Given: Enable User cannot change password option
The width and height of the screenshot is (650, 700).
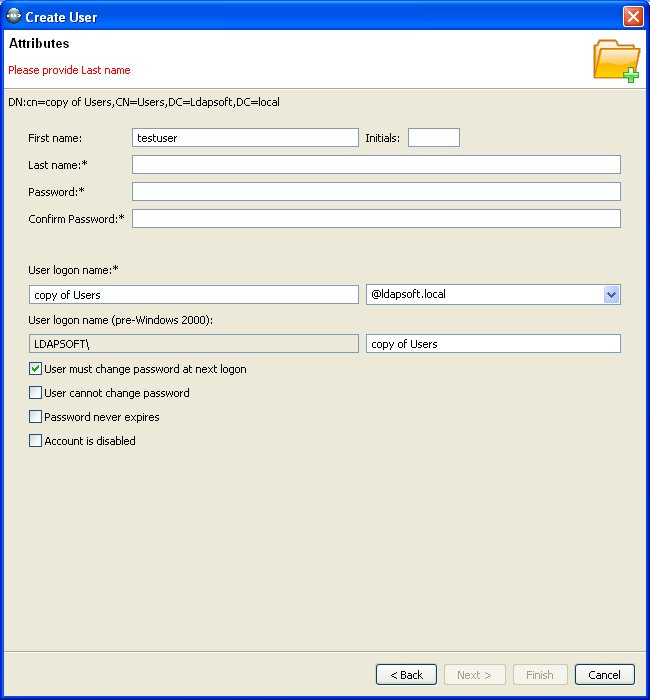Looking at the screenshot, I should pos(36,393).
